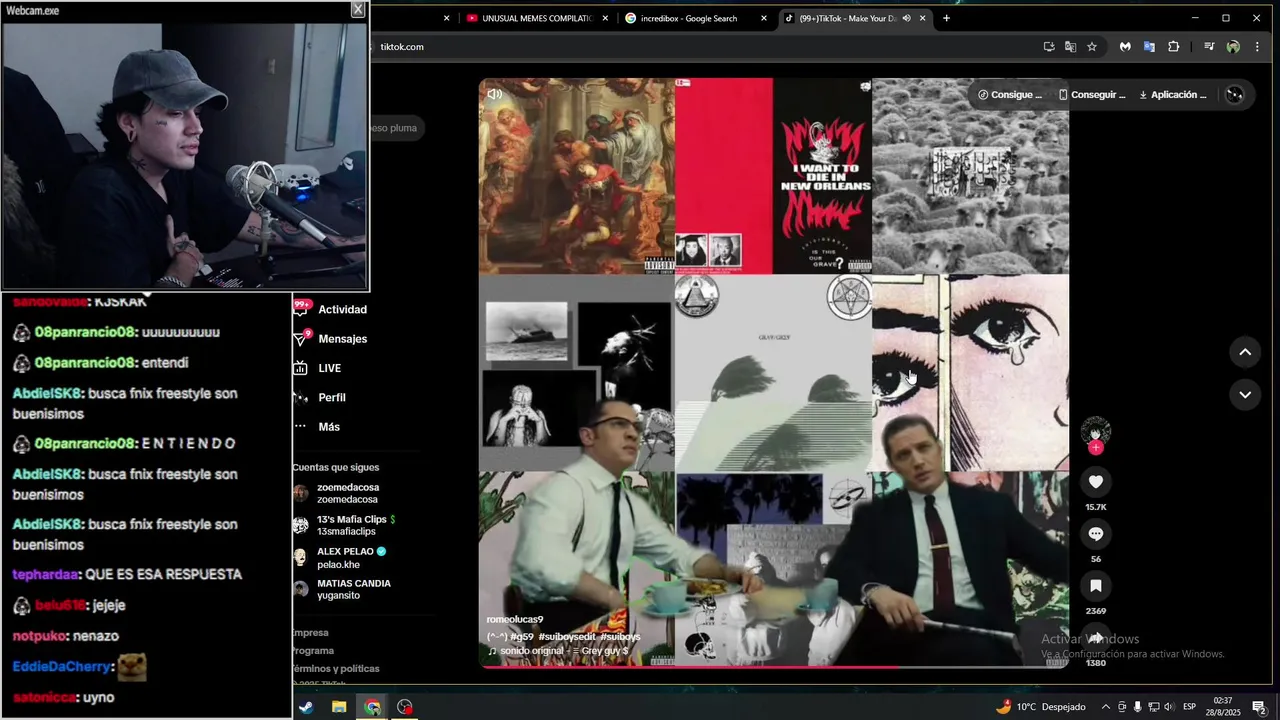Go to Perfil in the sidebar

click(332, 397)
